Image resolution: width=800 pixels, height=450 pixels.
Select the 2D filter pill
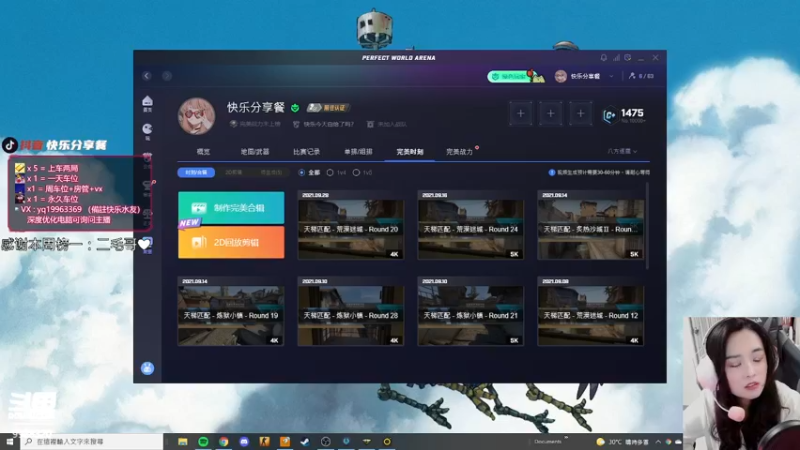(234, 172)
